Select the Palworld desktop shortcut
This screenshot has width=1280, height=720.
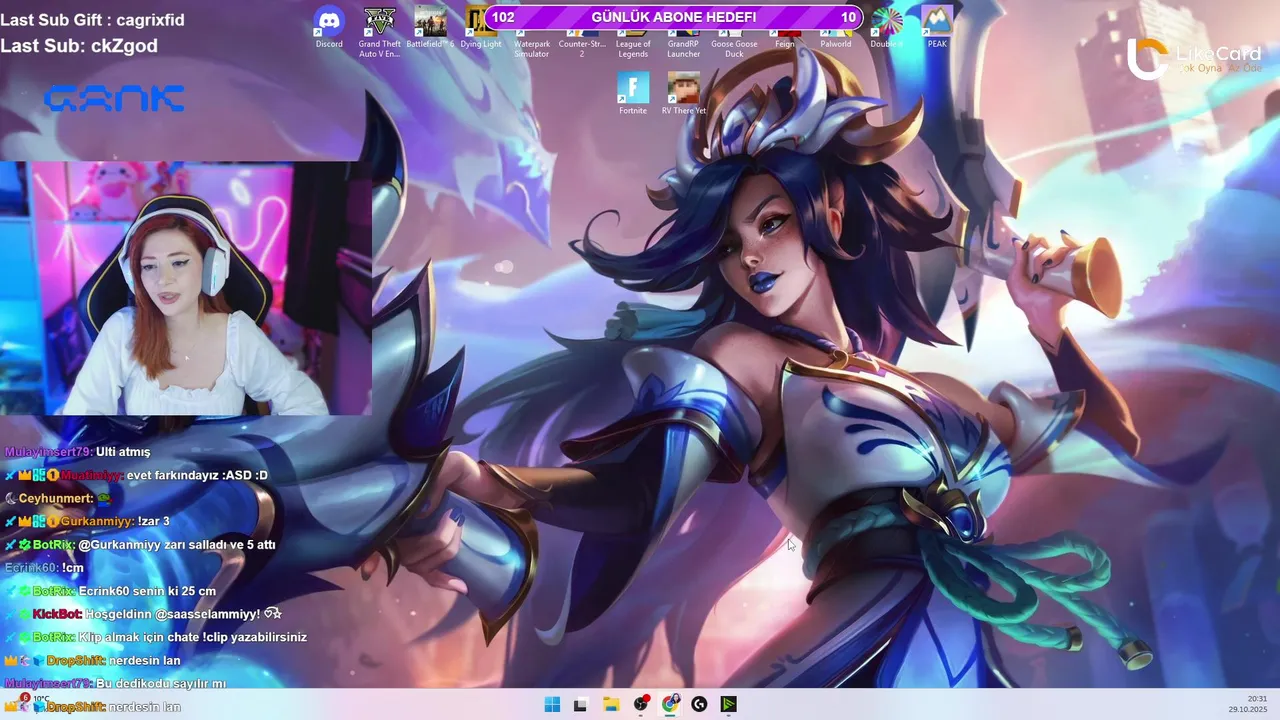[836, 40]
